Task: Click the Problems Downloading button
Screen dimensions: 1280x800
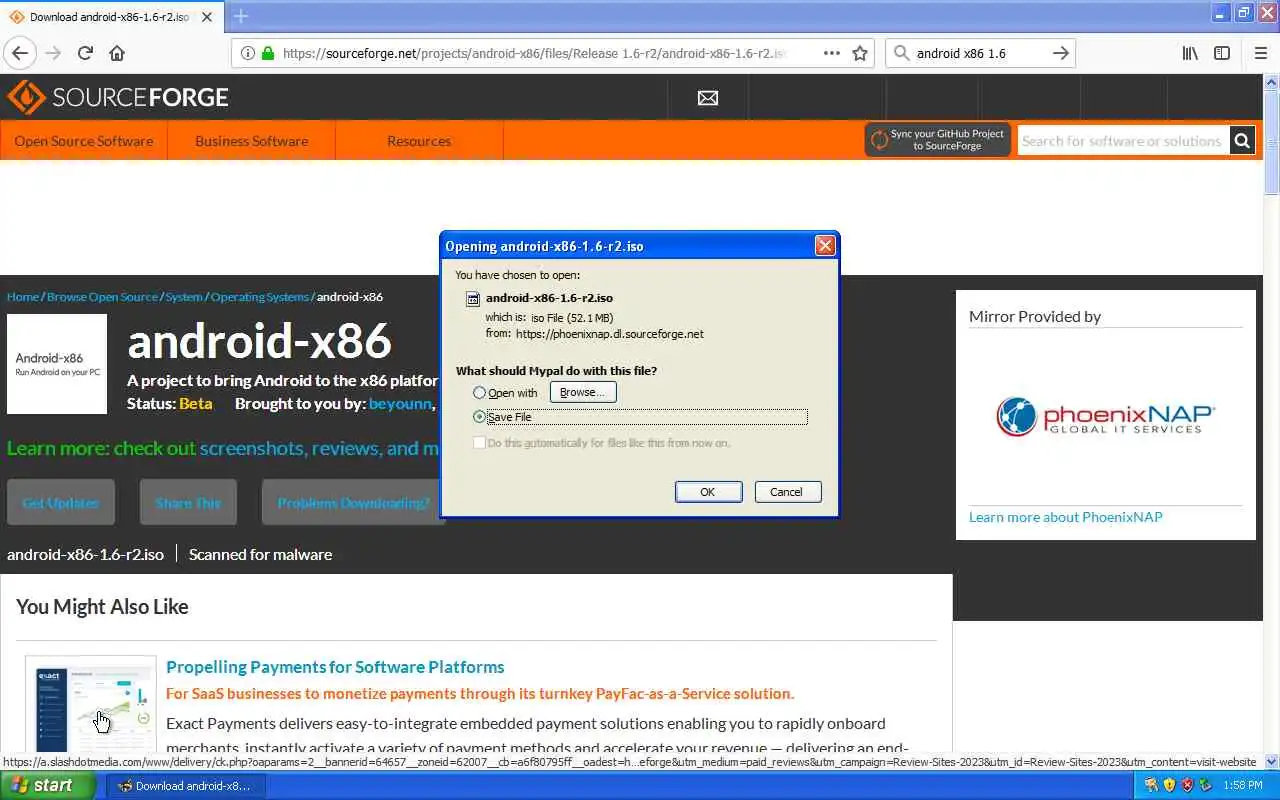Action: pos(352,503)
